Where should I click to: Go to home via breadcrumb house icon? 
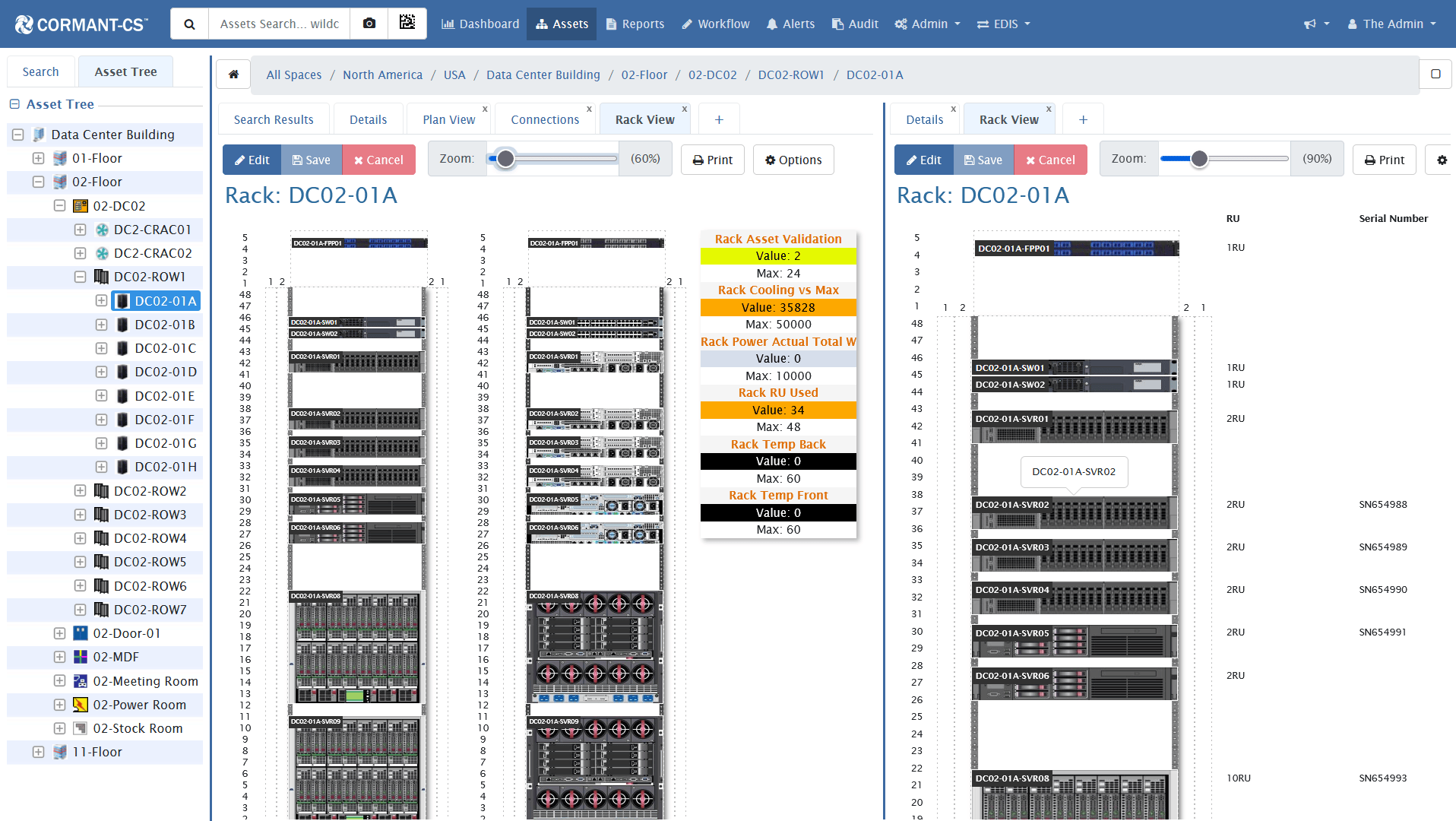click(233, 74)
